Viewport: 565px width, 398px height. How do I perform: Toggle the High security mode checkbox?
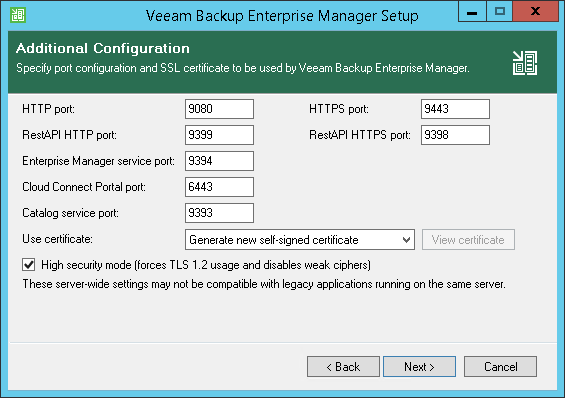click(x=29, y=265)
